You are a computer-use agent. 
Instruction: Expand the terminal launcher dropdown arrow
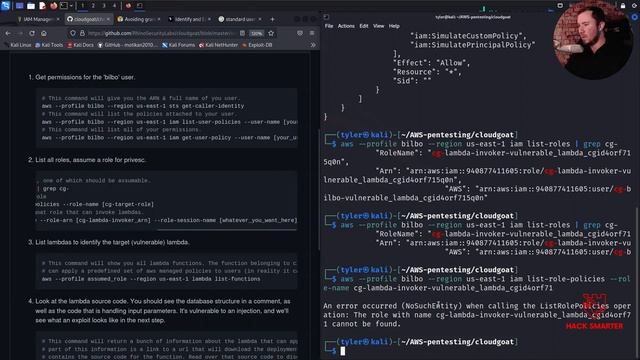(71, 6)
